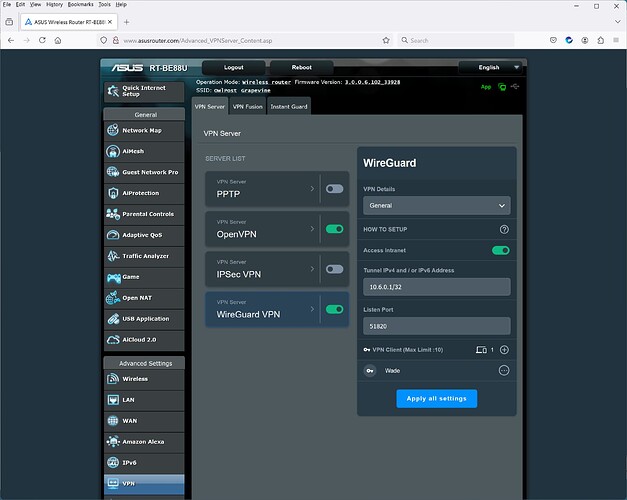Open the Game section
The height and width of the screenshot is (500, 627).
coord(144,277)
